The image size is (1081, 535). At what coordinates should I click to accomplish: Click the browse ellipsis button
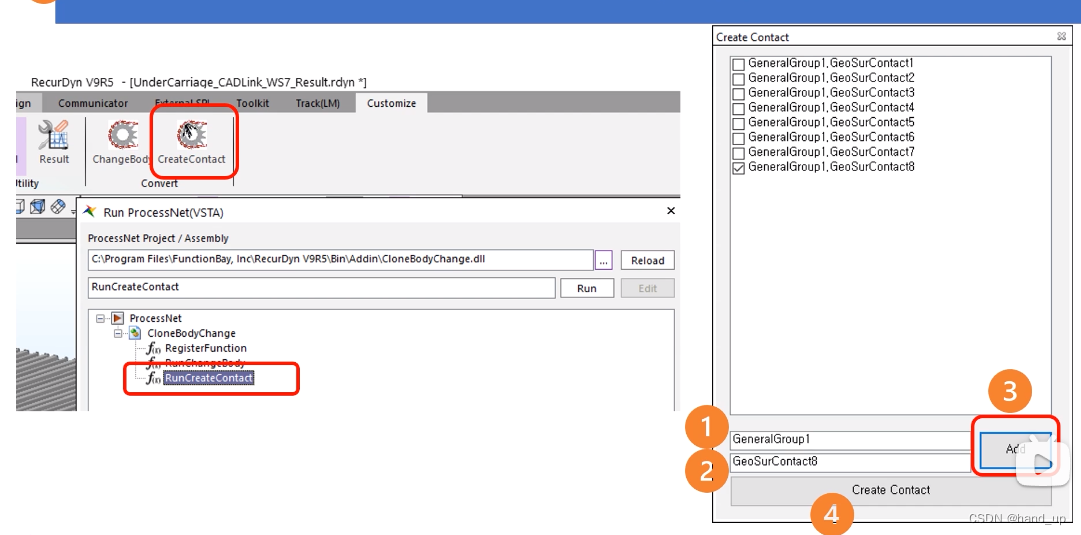[x=604, y=261]
